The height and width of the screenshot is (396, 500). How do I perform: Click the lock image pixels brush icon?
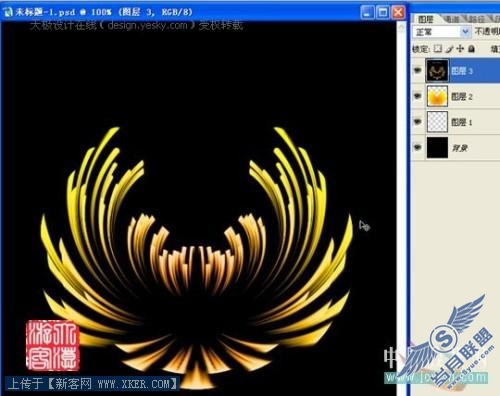coord(449,49)
